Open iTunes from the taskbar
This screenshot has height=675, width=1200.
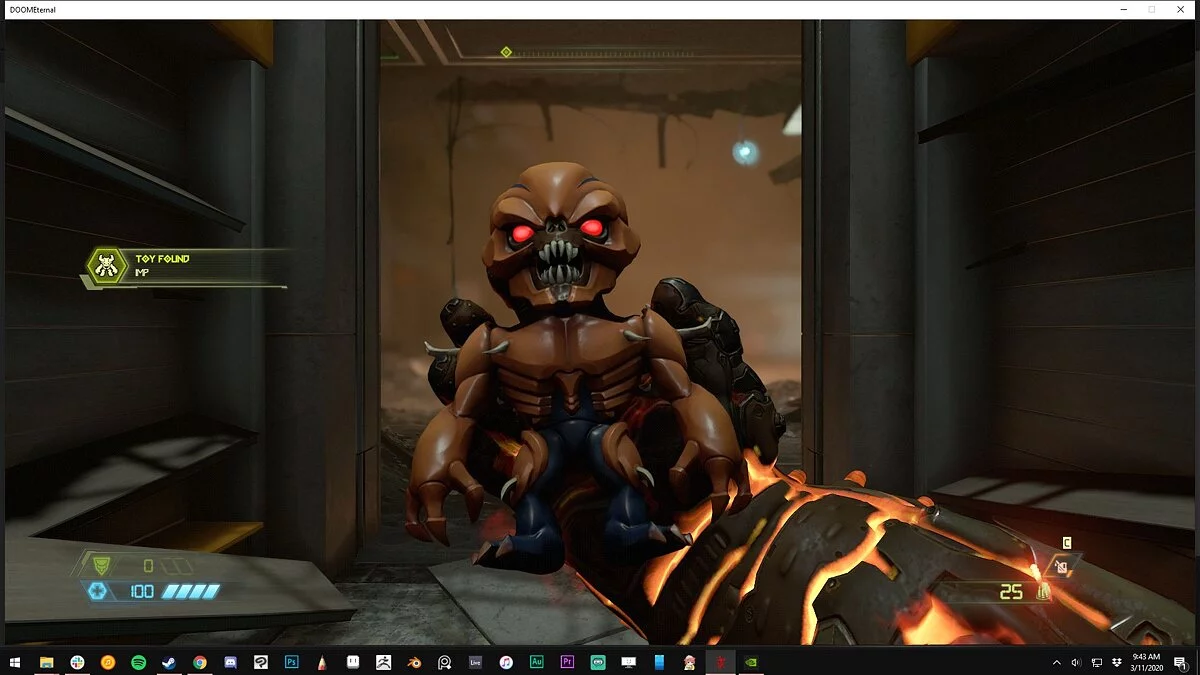point(506,662)
